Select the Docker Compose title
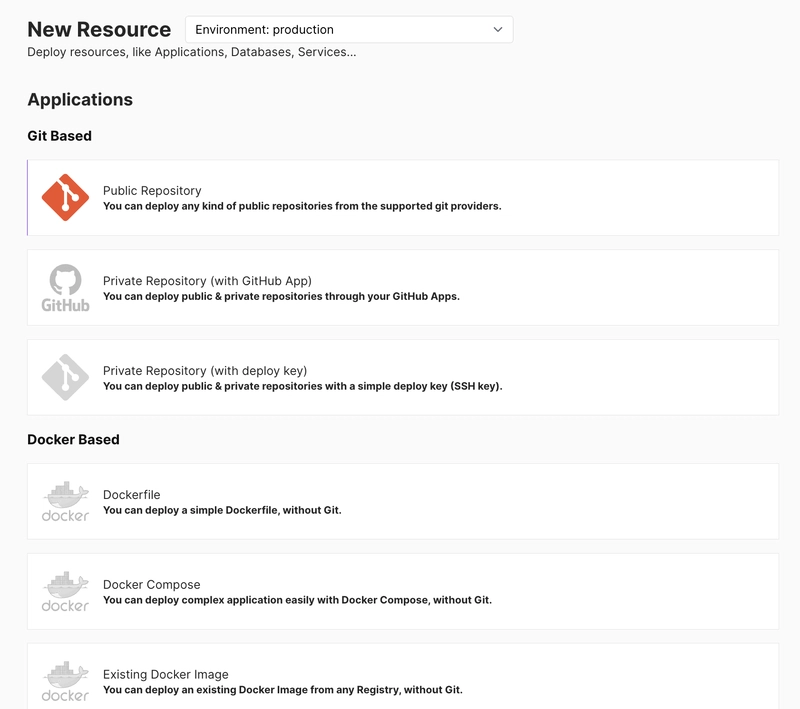This screenshot has width=800, height=709. 152,585
